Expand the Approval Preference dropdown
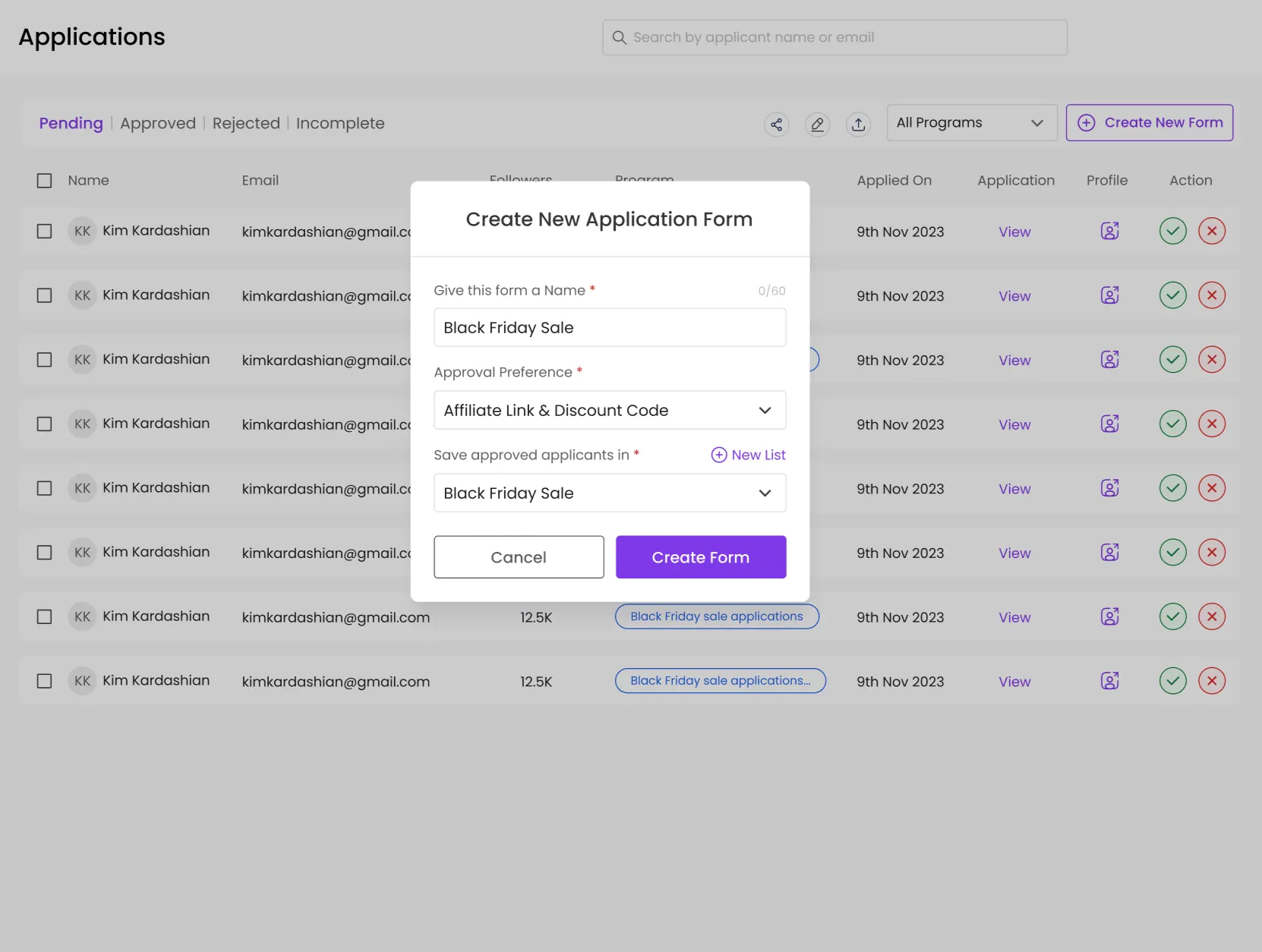Image resolution: width=1262 pixels, height=952 pixels. pyautogui.click(x=609, y=411)
